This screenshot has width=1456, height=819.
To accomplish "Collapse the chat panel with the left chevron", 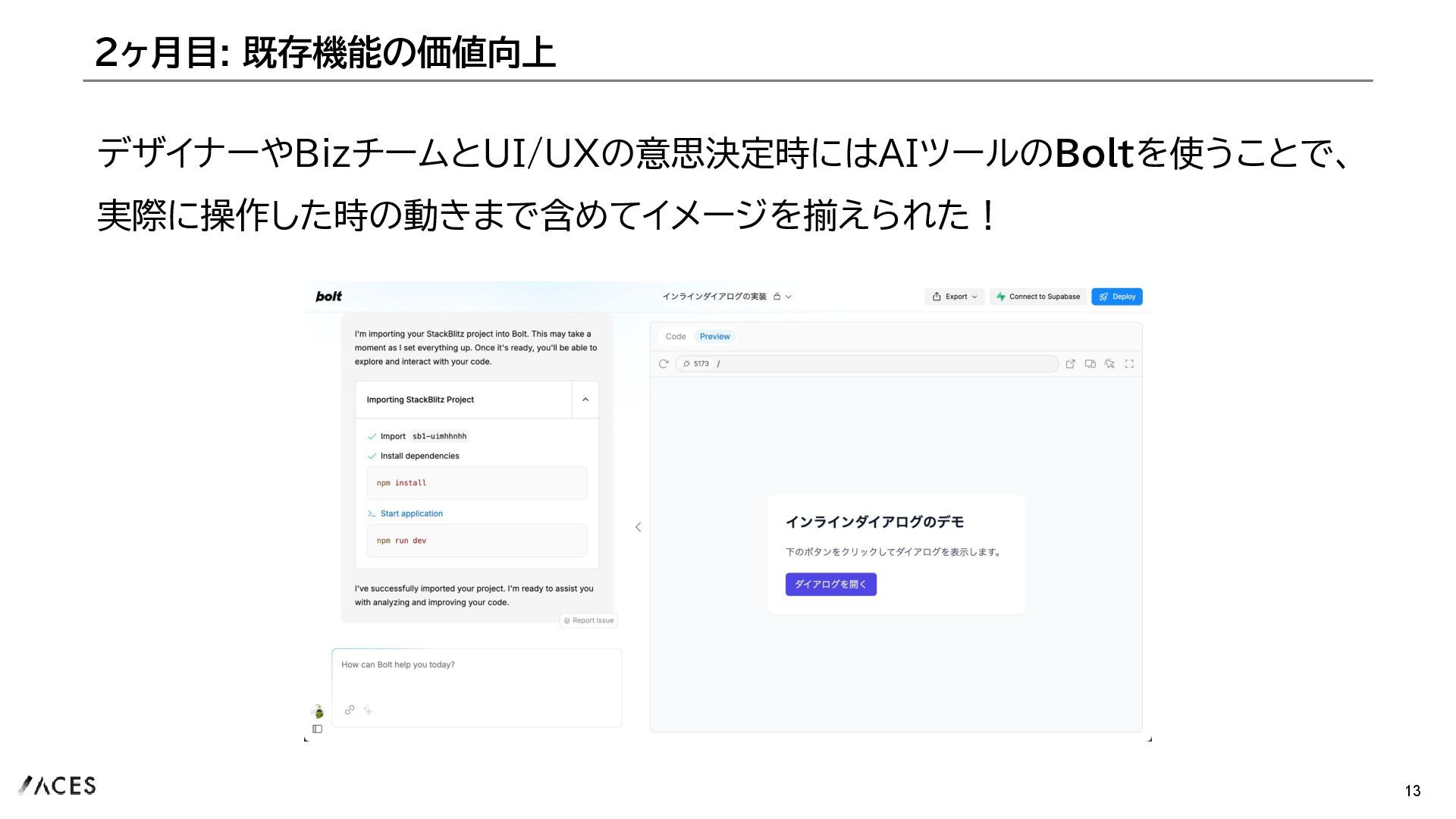I will point(639,527).
